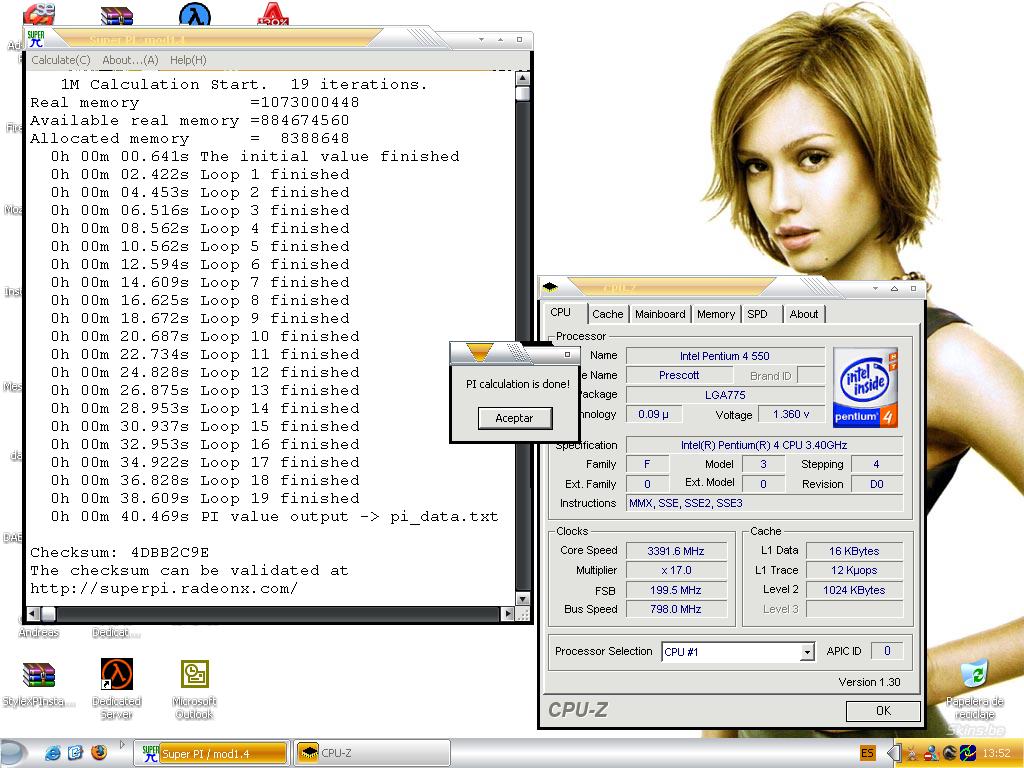Click the PI value output -> pi_data.txt line
Viewport: 1024px width, 768px height.
[275, 517]
